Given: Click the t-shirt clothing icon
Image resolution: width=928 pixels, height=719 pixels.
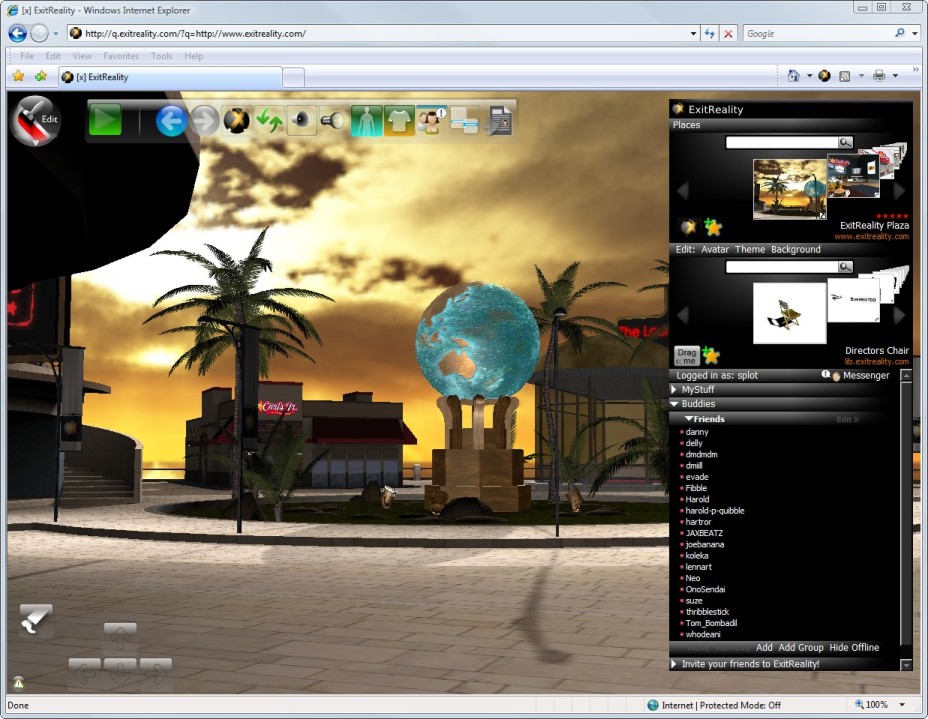Looking at the screenshot, I should click(399, 121).
